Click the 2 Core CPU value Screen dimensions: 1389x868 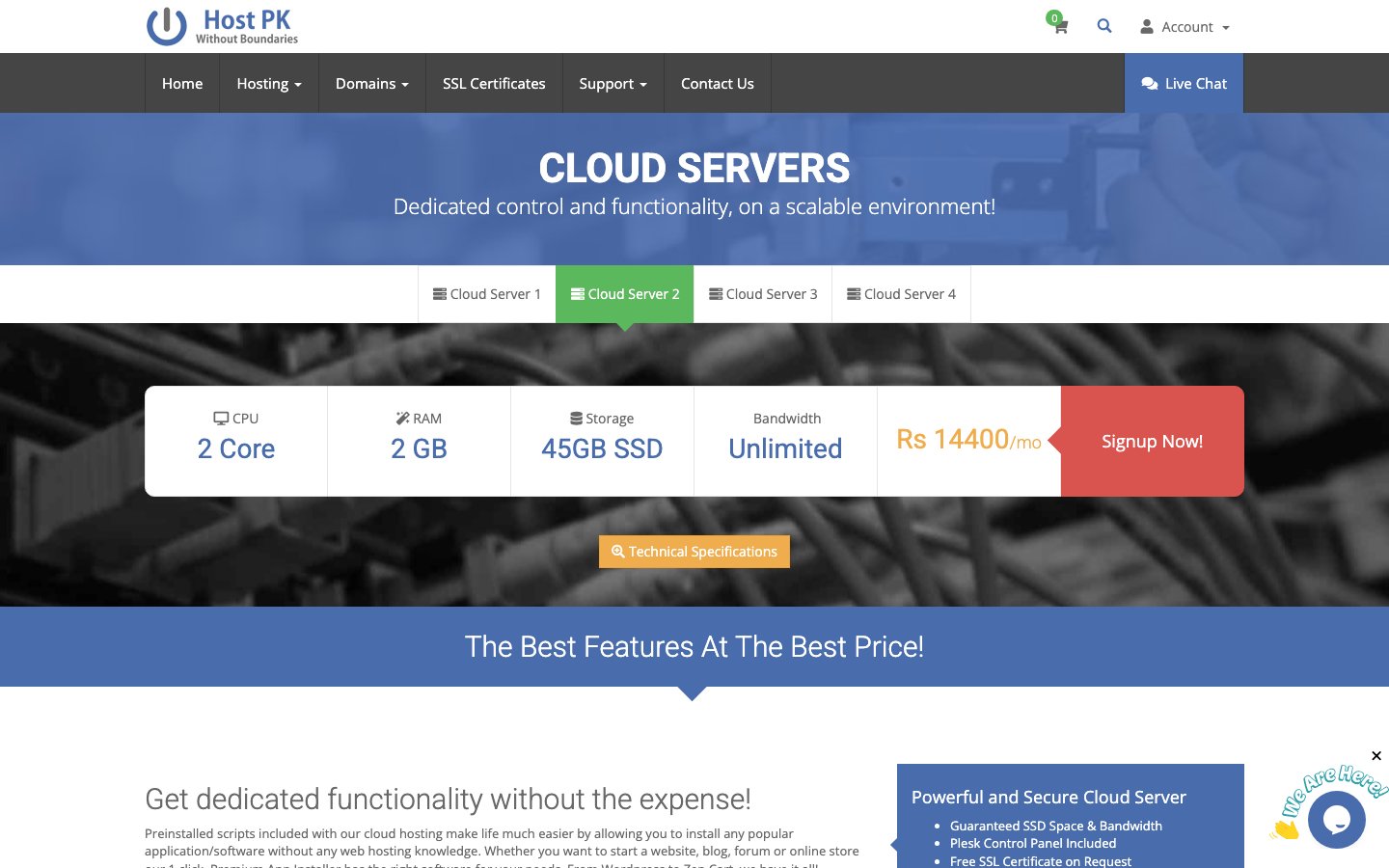(236, 449)
